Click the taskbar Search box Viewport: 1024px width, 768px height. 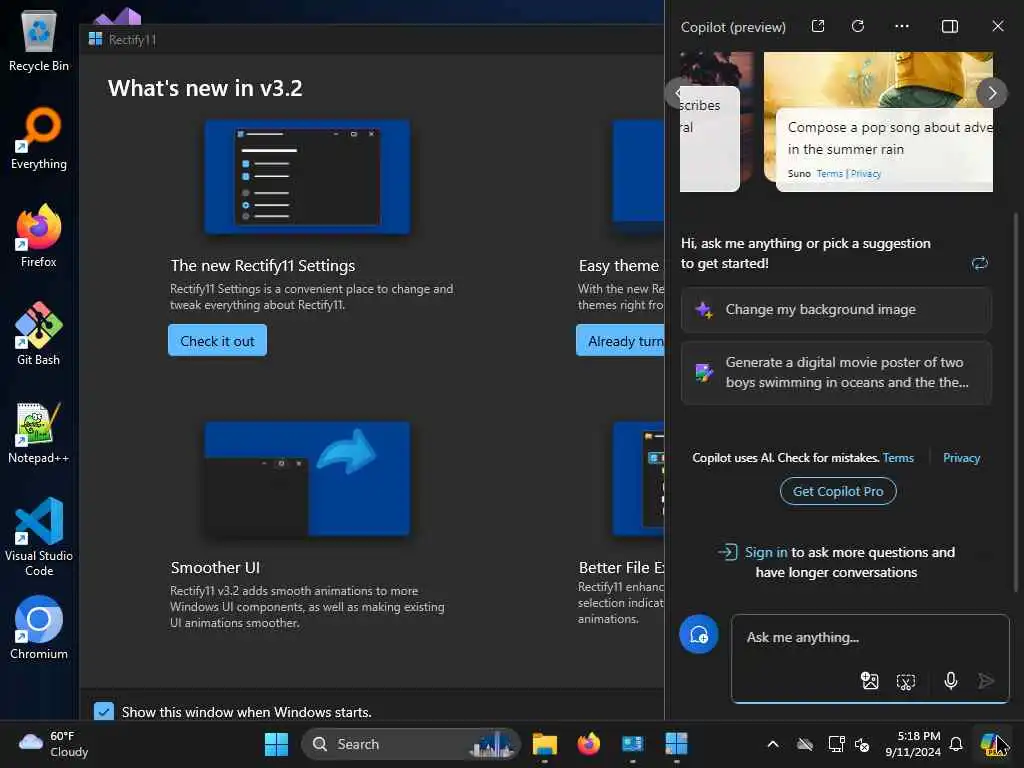click(x=411, y=744)
